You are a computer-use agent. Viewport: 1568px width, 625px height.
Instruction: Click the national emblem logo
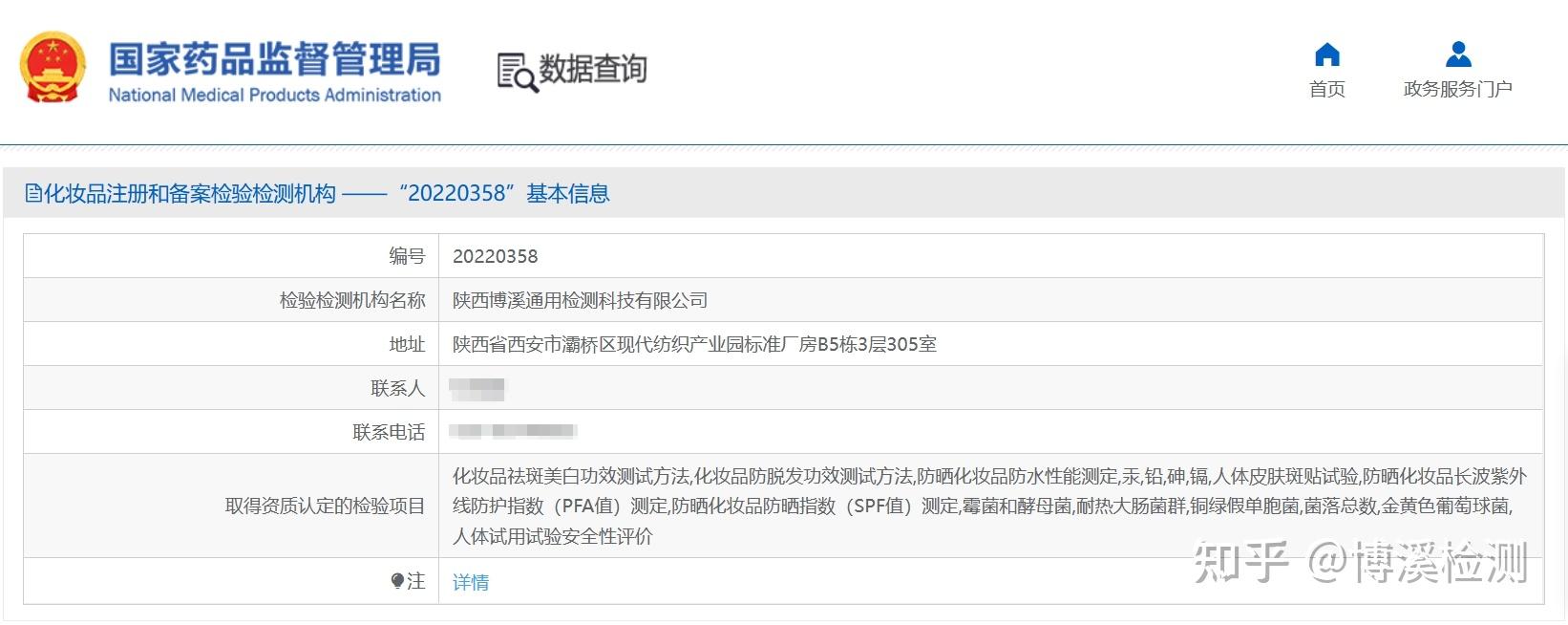coord(53,68)
